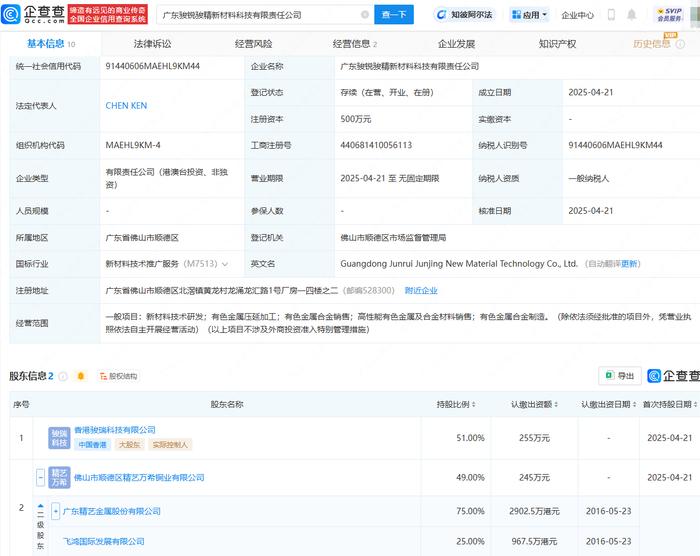The height and width of the screenshot is (556, 700).
Task: Open shareholder 香港骏瑞科技有限公司
Action: [115, 430]
